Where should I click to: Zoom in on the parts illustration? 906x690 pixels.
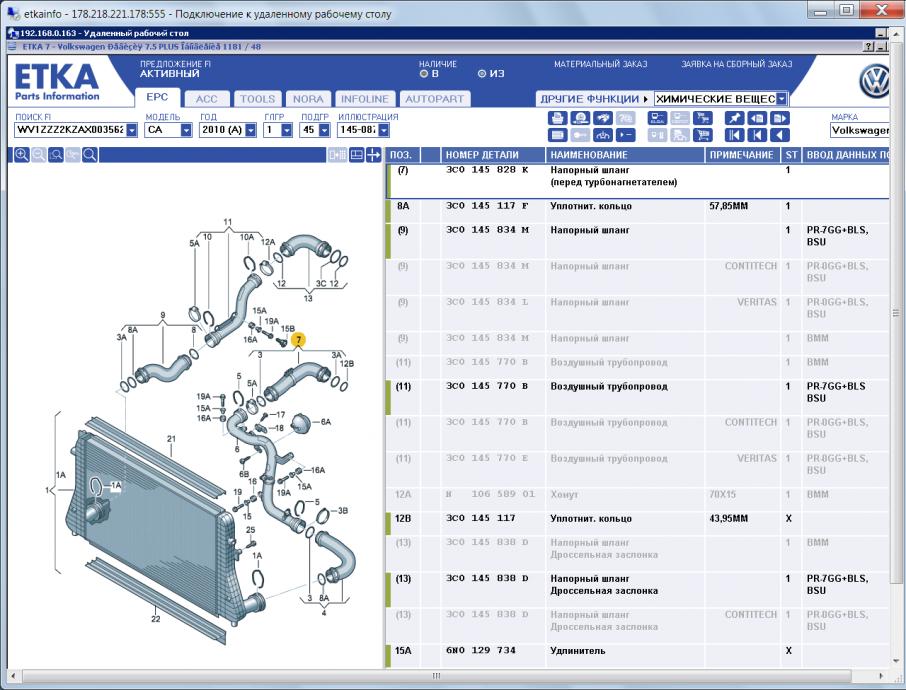coord(21,155)
